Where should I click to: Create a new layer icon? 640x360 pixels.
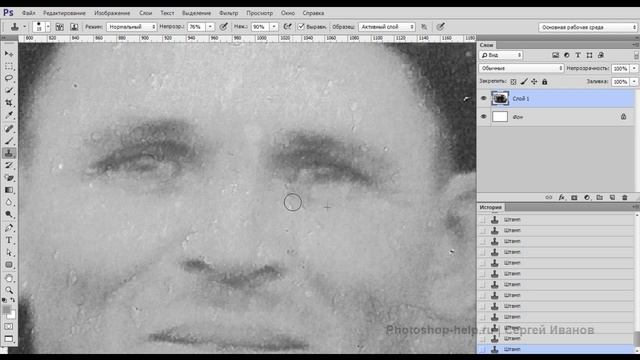(x=612, y=198)
